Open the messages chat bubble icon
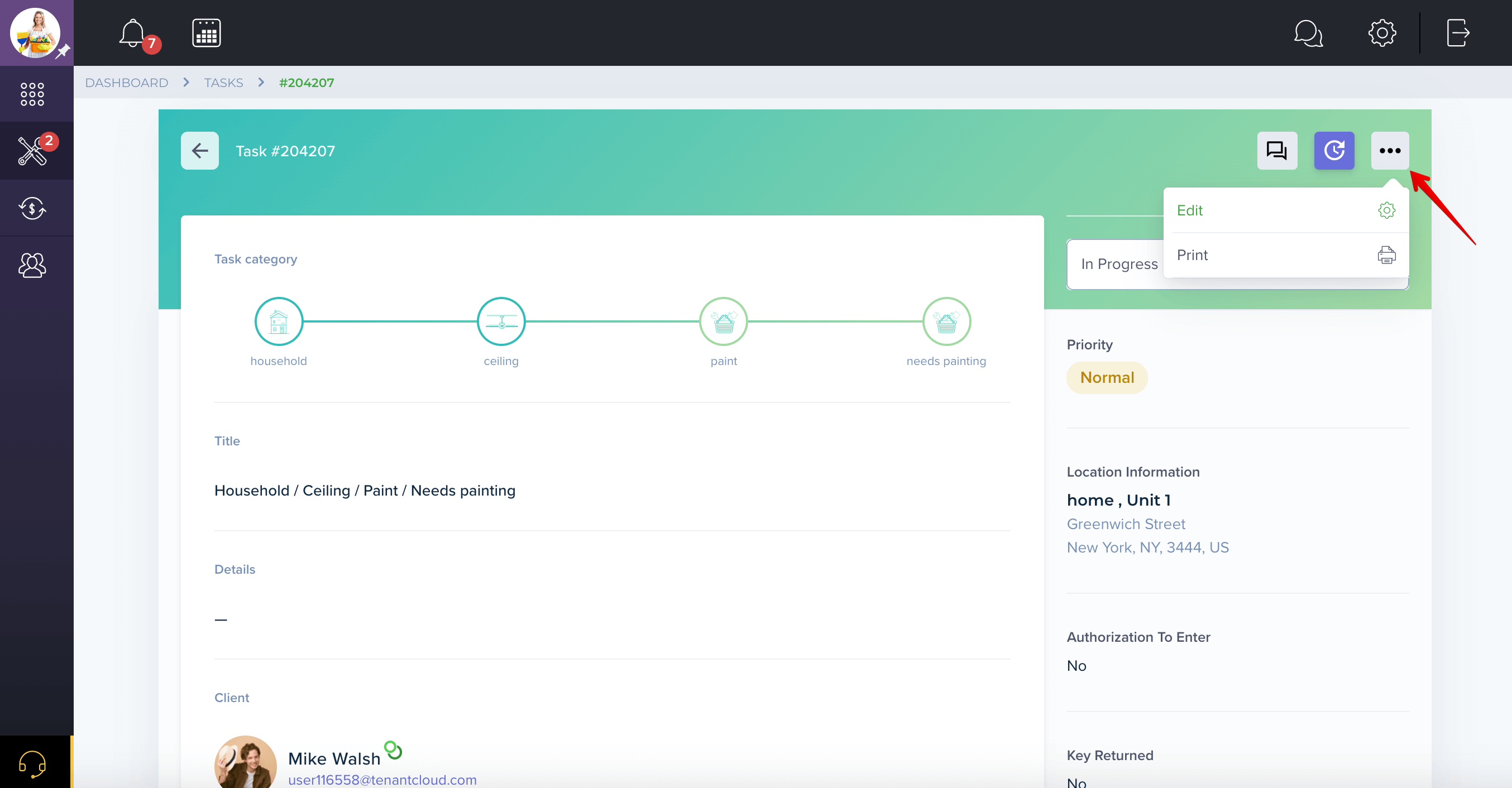This screenshot has height=788, width=1512. (x=1308, y=33)
